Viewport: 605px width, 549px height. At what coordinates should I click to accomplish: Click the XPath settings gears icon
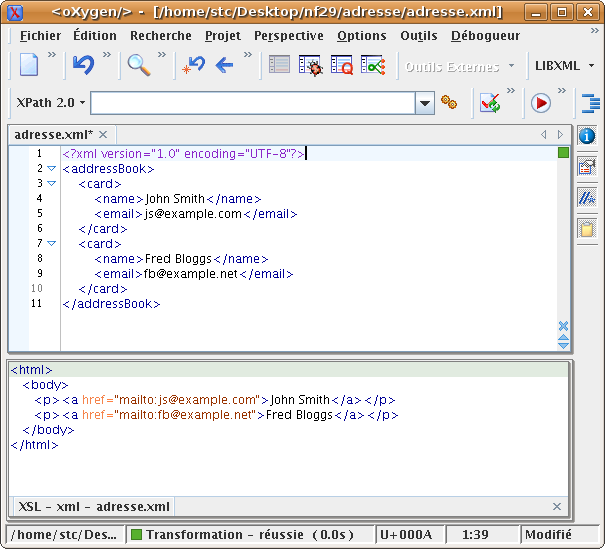coord(450,103)
